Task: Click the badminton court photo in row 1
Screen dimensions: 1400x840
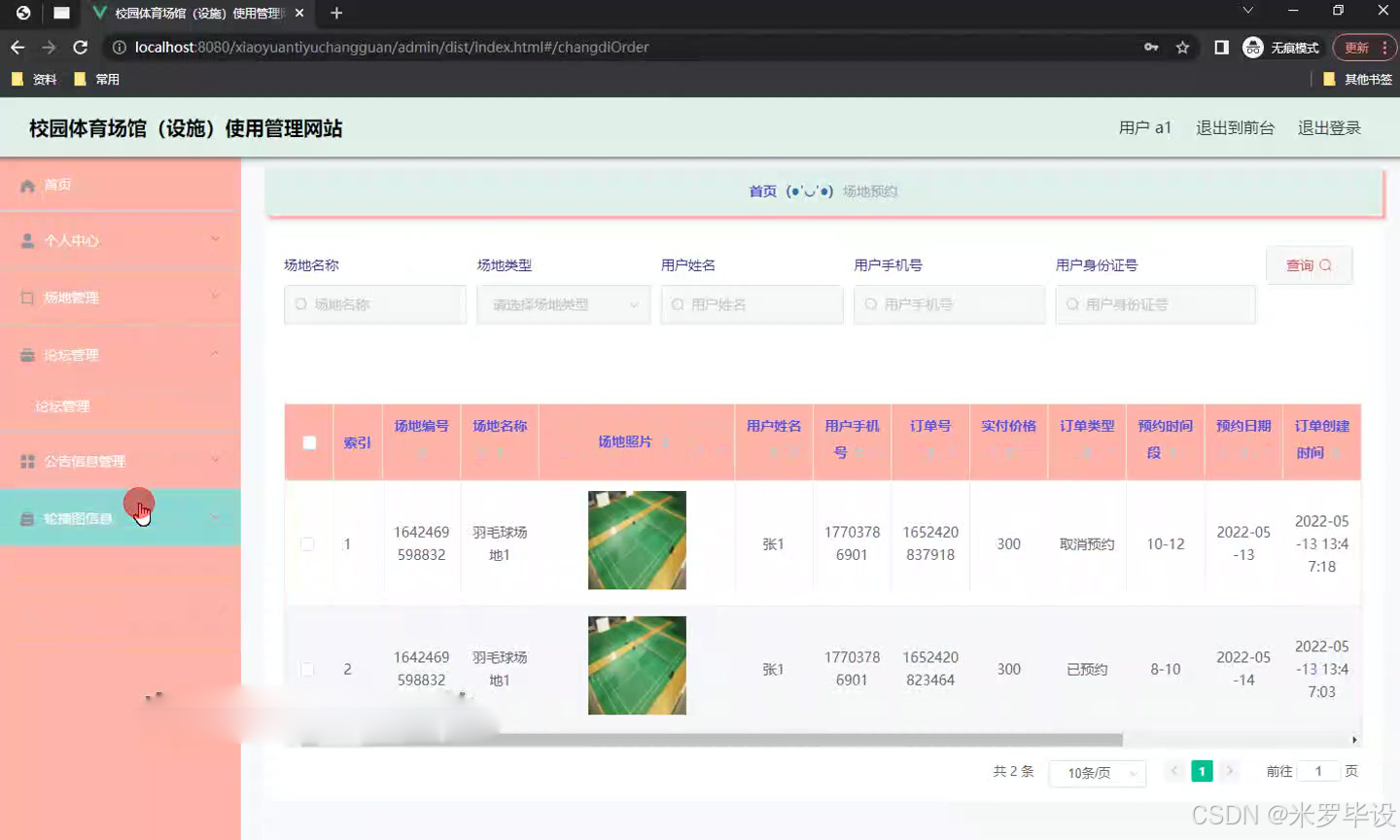Action: (637, 541)
